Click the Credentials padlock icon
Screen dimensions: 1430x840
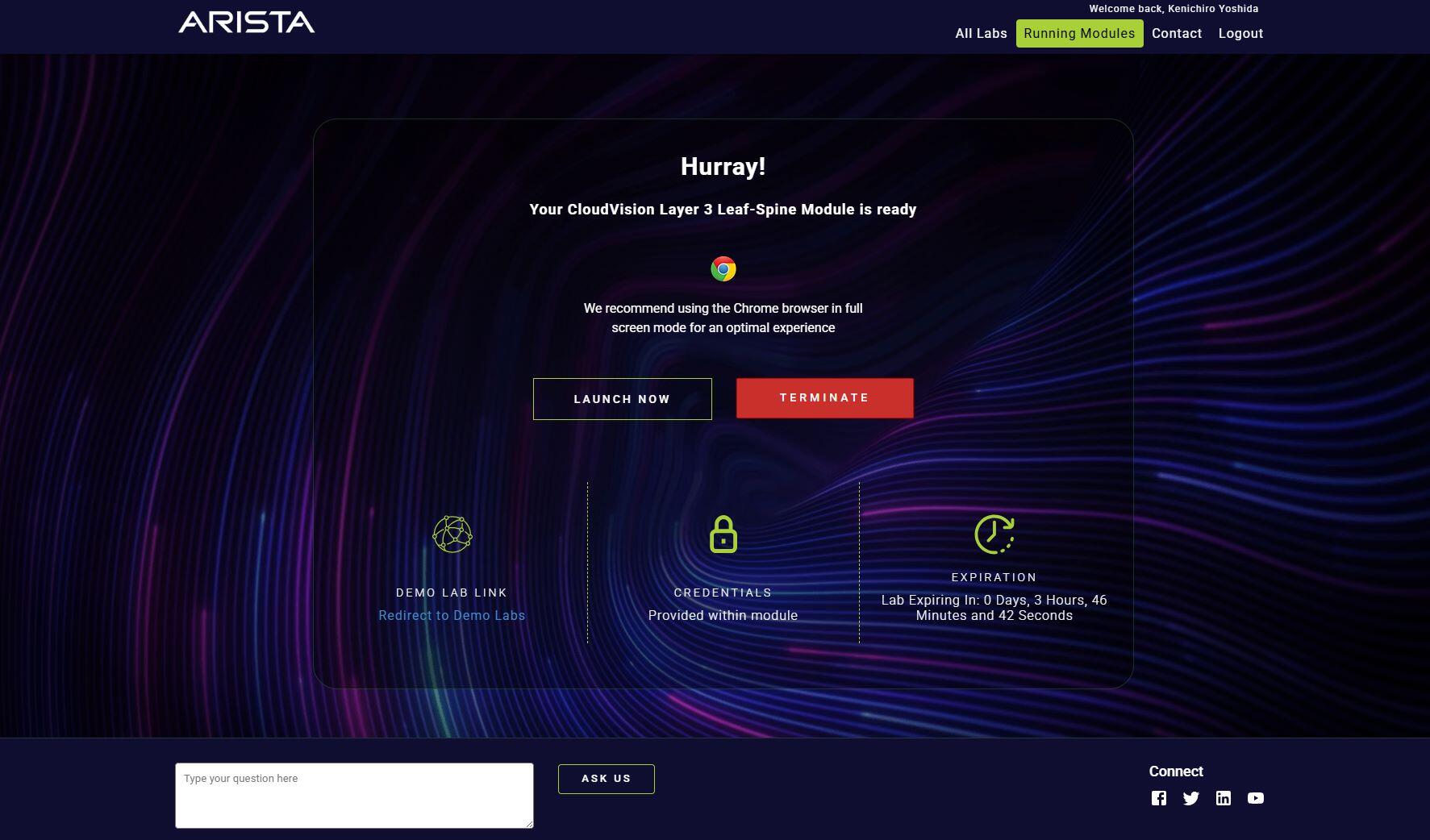[x=723, y=534]
